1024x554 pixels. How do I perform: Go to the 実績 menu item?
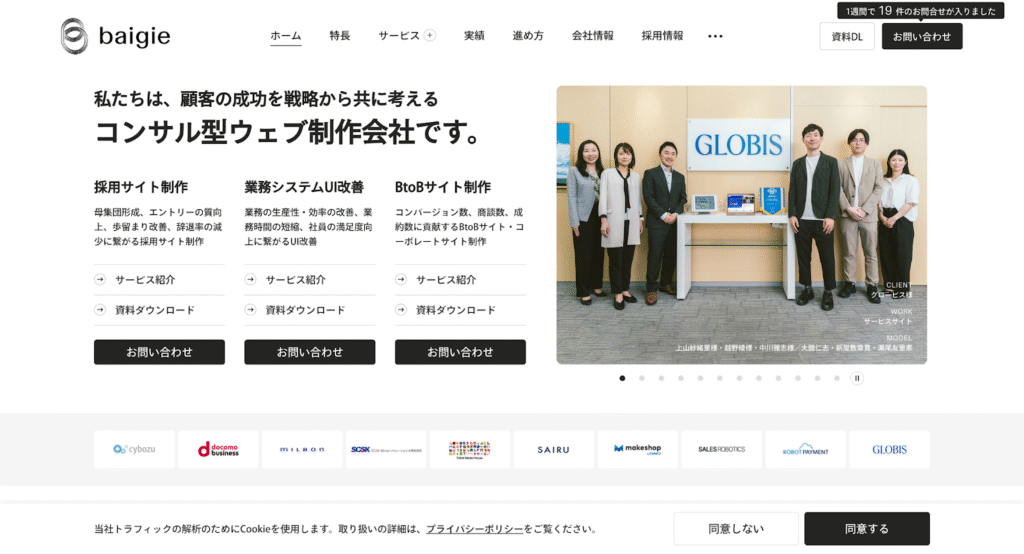[x=474, y=35]
